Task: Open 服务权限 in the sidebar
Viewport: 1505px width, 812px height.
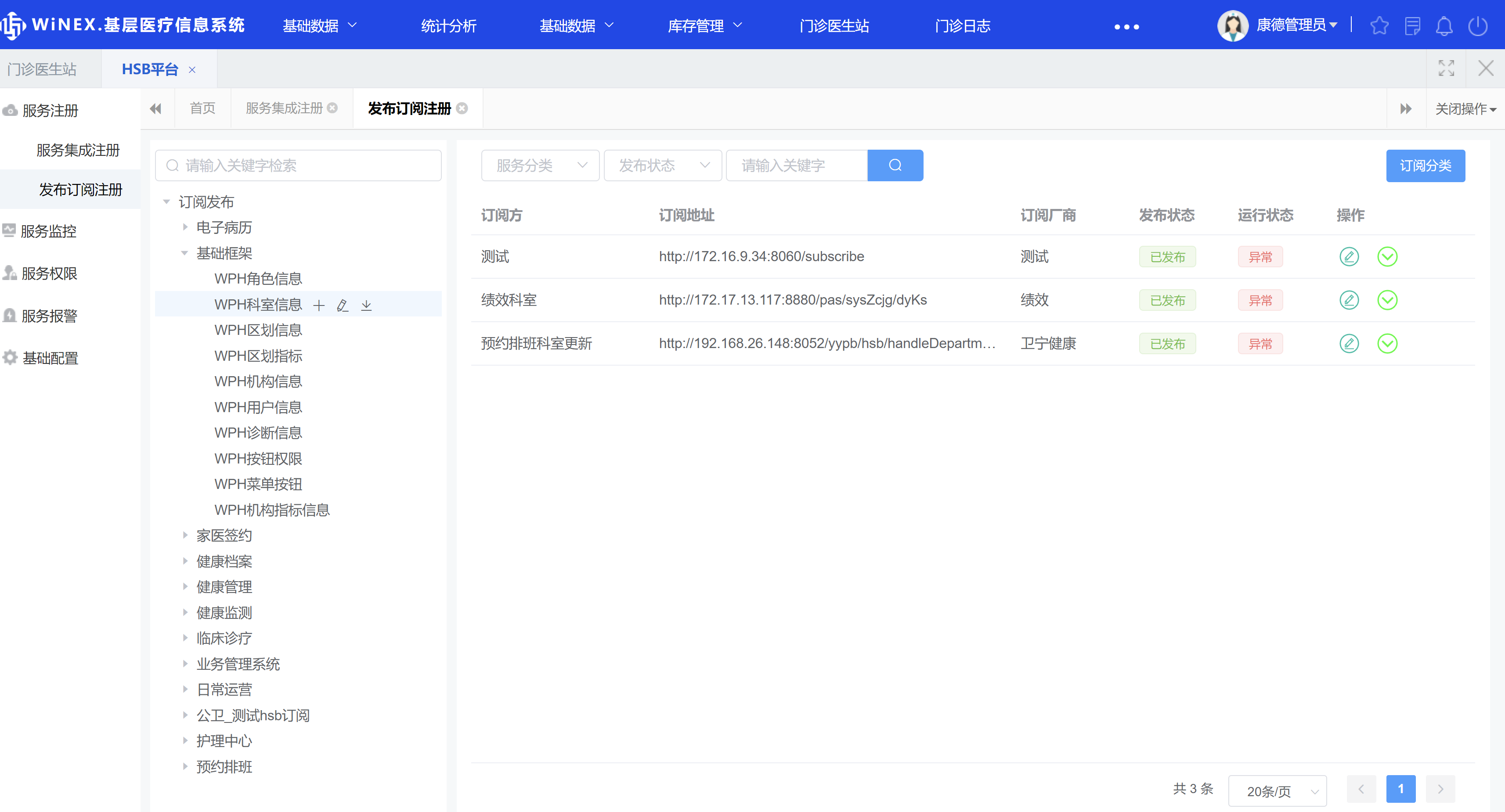Action: pyautogui.click(x=49, y=273)
